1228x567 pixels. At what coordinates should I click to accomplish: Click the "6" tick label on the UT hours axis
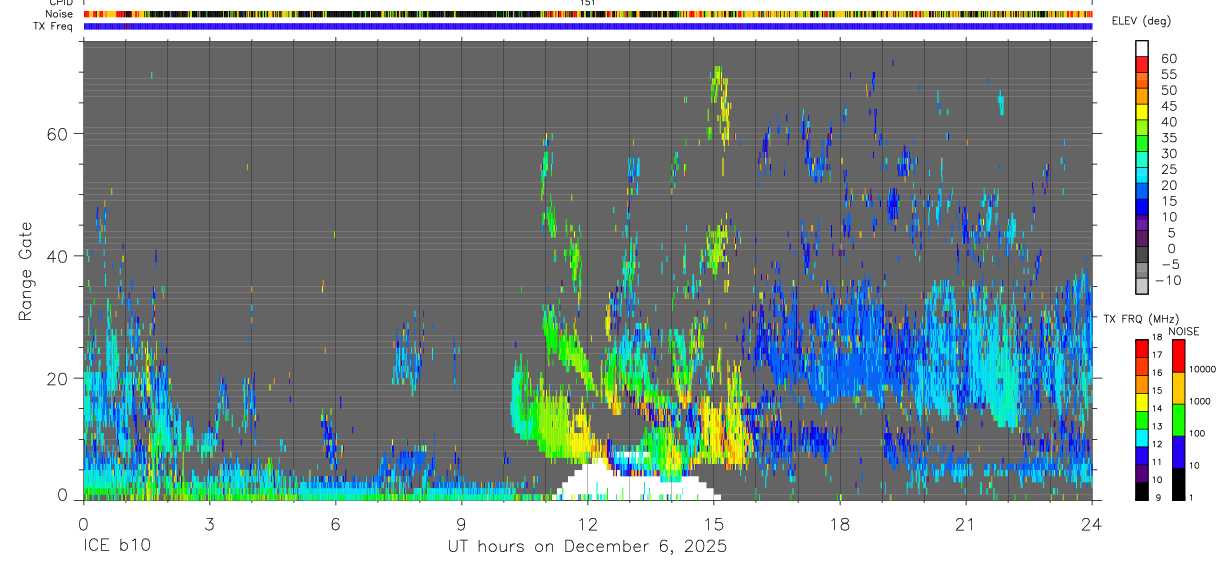[335, 524]
